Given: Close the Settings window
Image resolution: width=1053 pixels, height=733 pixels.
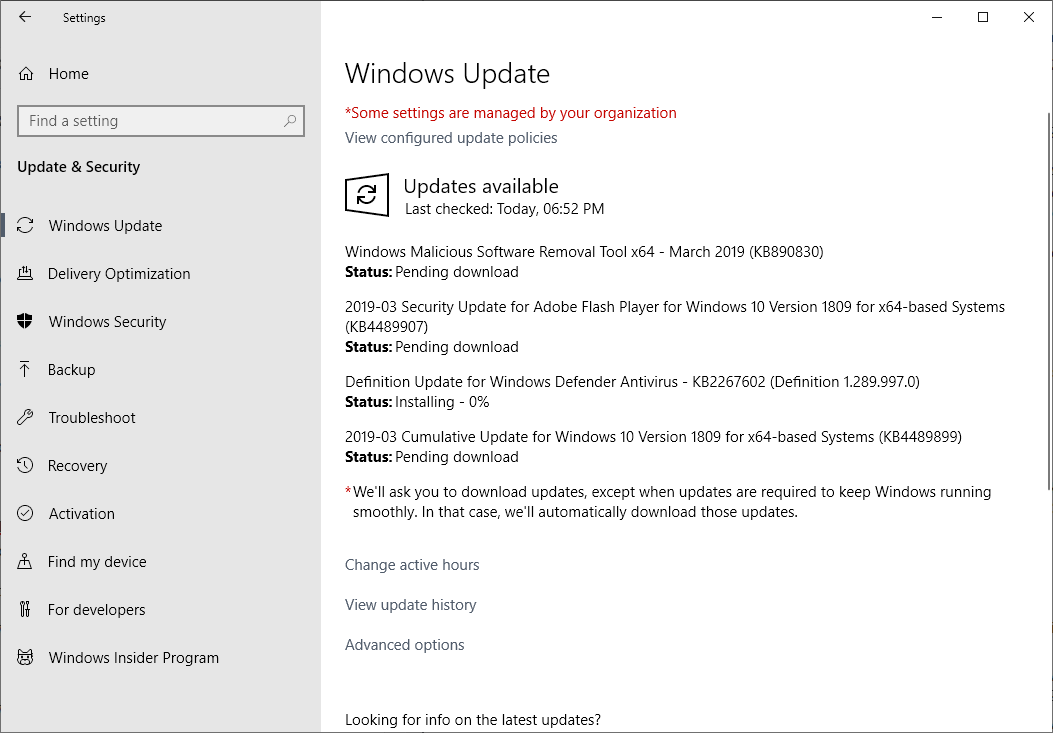Looking at the screenshot, I should (x=1028, y=17).
